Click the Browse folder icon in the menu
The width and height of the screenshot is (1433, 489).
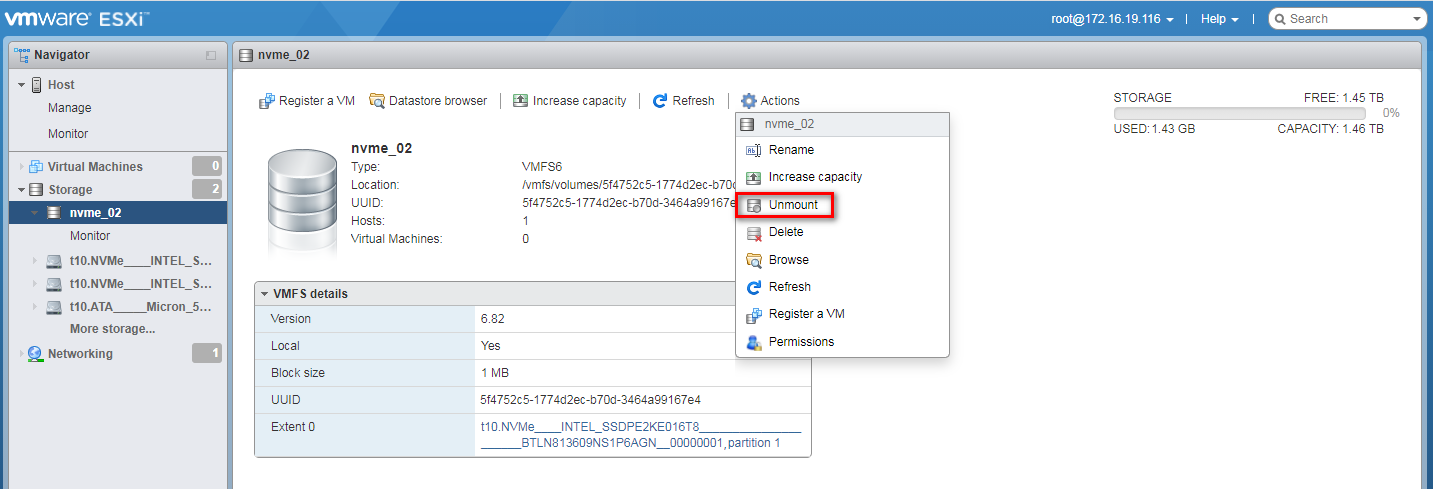(754, 260)
